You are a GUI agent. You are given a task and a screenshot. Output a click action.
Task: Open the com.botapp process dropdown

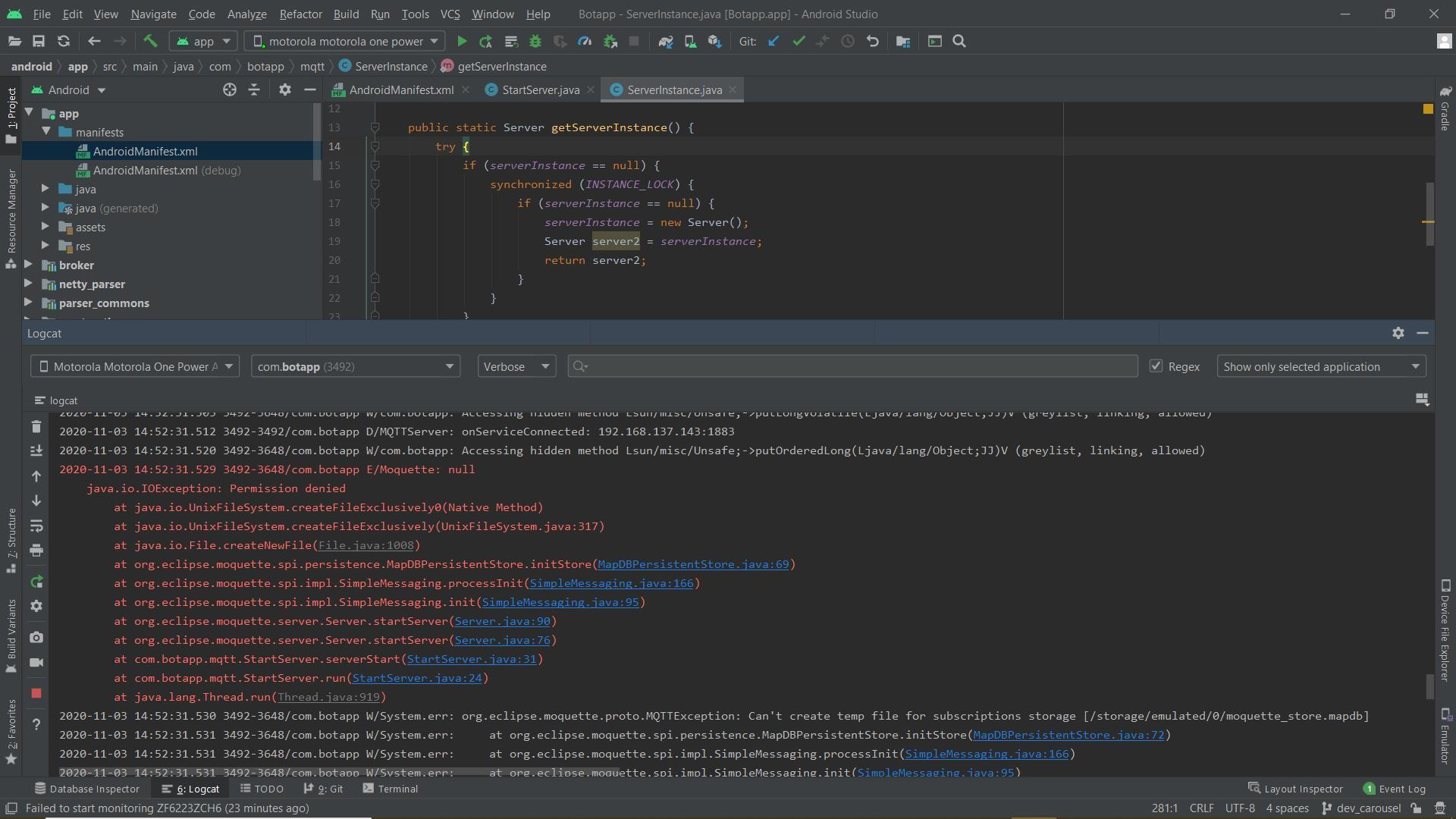click(x=356, y=366)
